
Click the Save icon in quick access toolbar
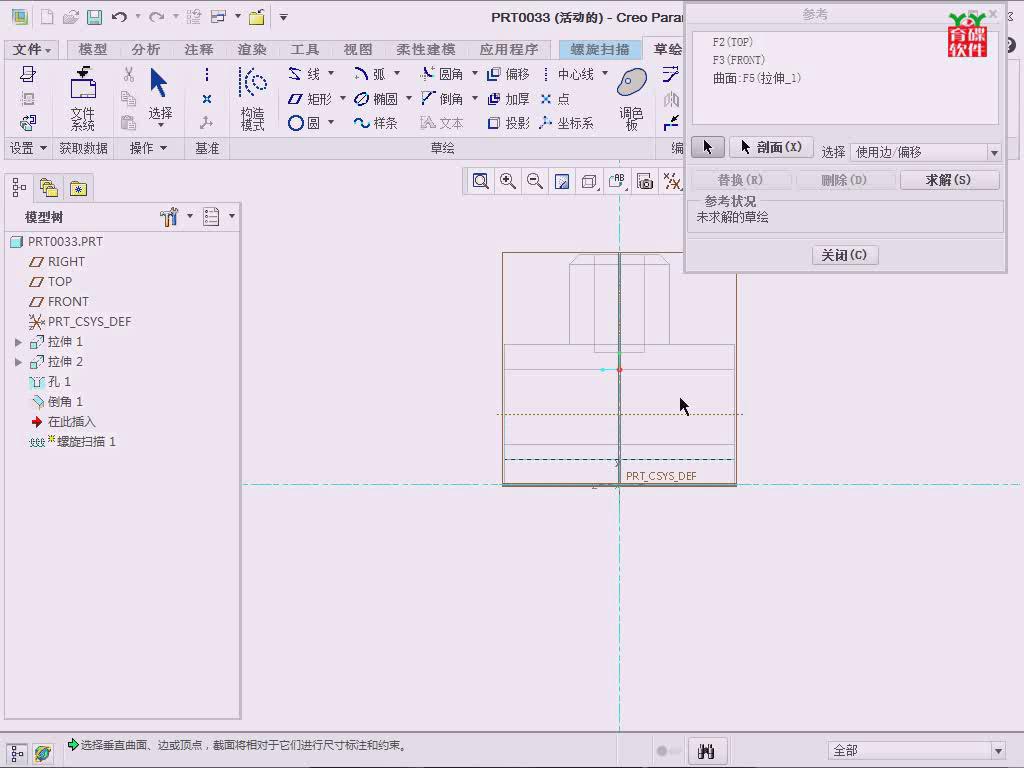tap(95, 17)
